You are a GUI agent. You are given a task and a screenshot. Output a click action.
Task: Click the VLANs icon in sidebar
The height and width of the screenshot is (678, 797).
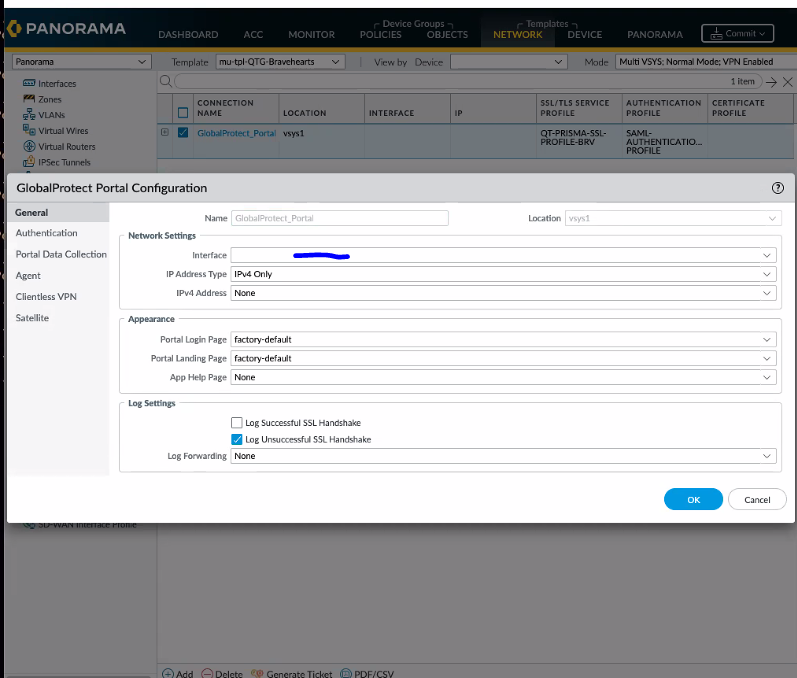click(29, 114)
